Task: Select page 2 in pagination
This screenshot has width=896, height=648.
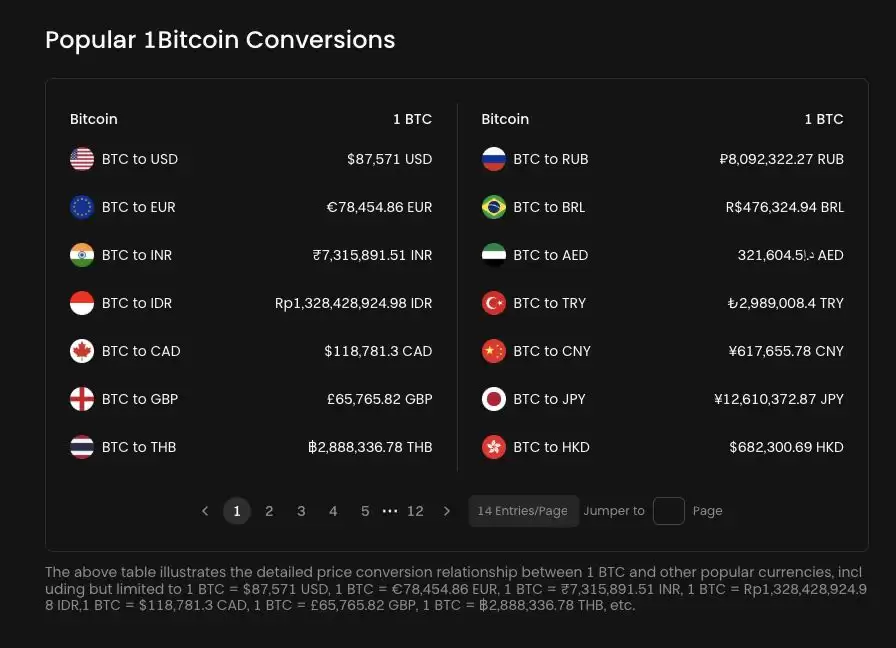Action: [x=269, y=511]
